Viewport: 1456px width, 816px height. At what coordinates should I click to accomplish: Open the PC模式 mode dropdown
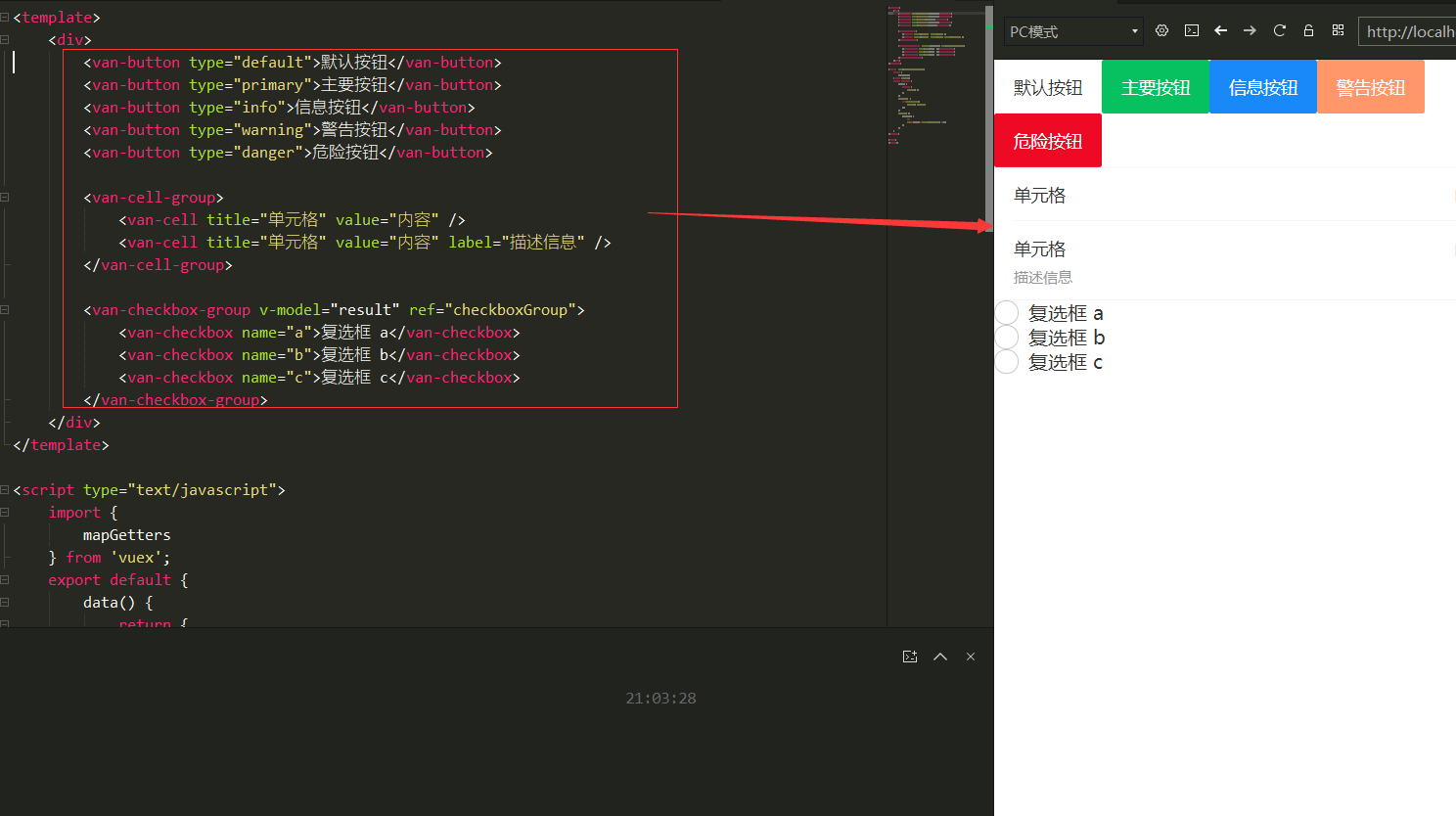coord(1073,30)
